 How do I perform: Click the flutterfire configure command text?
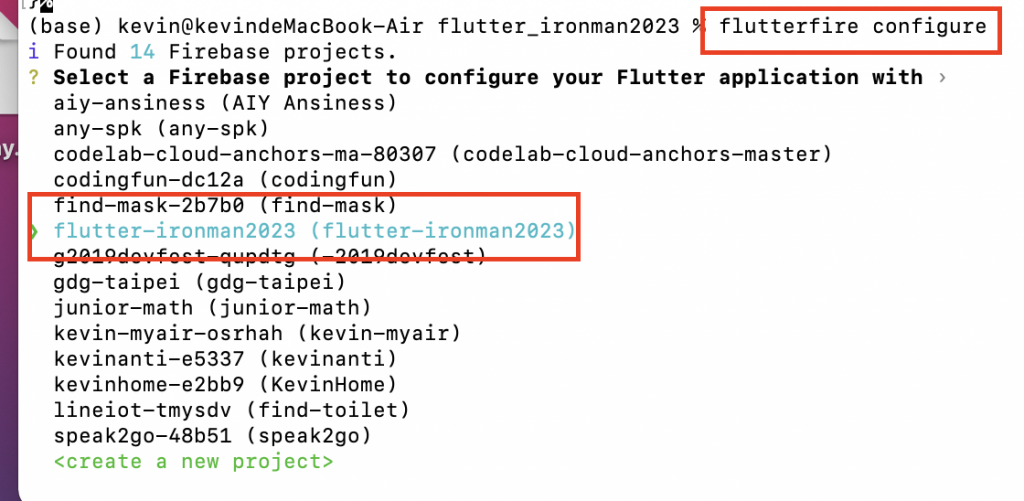point(853,27)
